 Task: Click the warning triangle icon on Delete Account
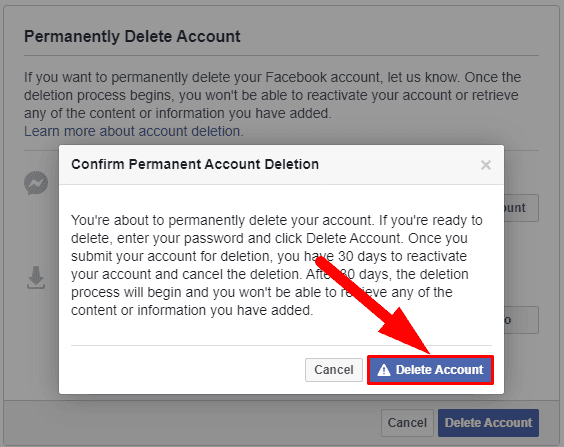[383, 370]
